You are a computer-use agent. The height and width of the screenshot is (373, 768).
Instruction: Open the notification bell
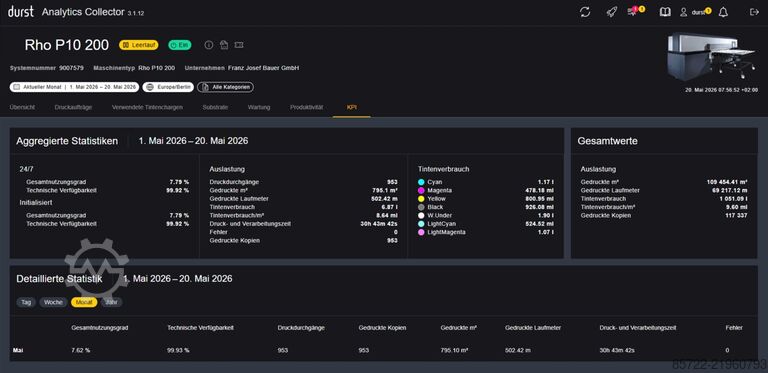(723, 13)
